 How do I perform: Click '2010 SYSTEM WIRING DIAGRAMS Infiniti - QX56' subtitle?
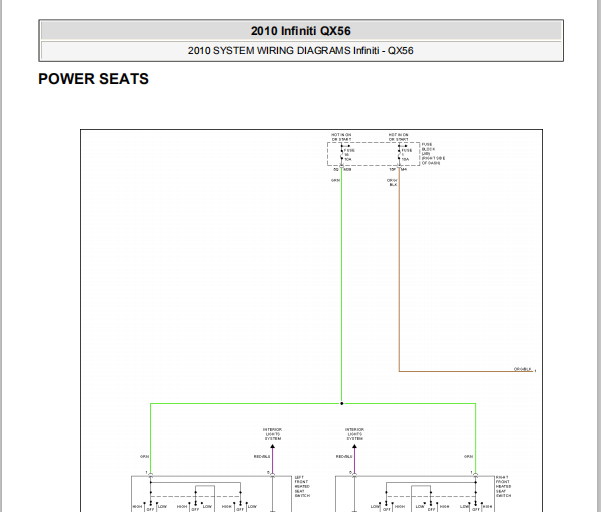coord(300,51)
